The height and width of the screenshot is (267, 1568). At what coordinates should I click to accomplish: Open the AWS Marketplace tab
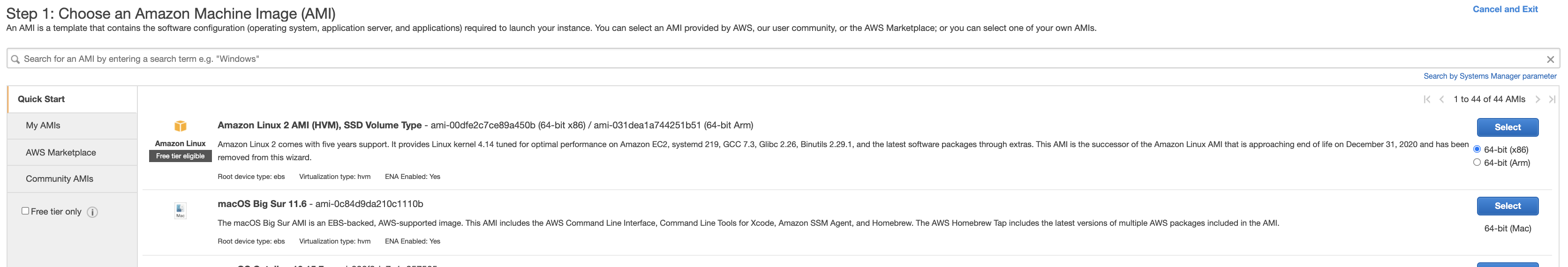coord(61,153)
